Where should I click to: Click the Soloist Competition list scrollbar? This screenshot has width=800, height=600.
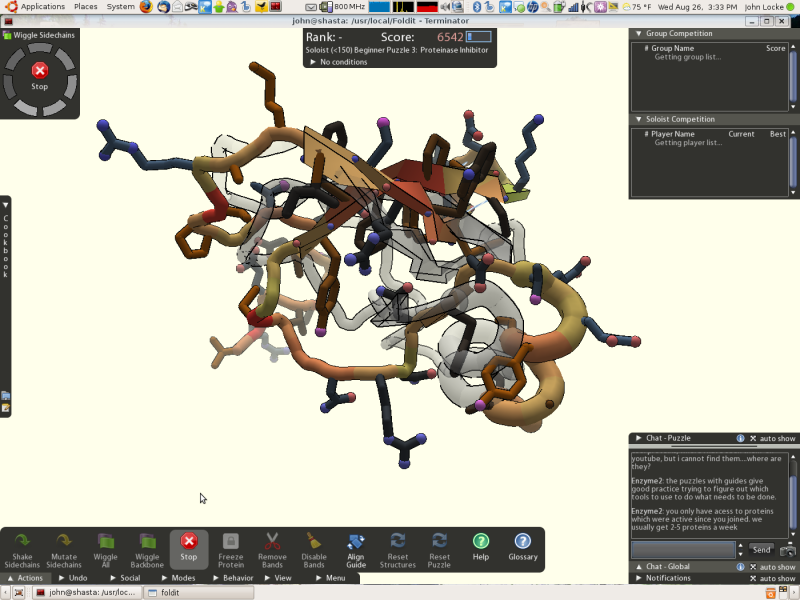tap(793, 162)
